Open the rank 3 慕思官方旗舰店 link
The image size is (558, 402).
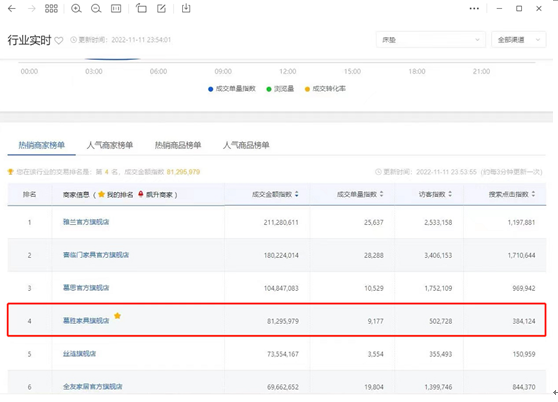(x=86, y=288)
